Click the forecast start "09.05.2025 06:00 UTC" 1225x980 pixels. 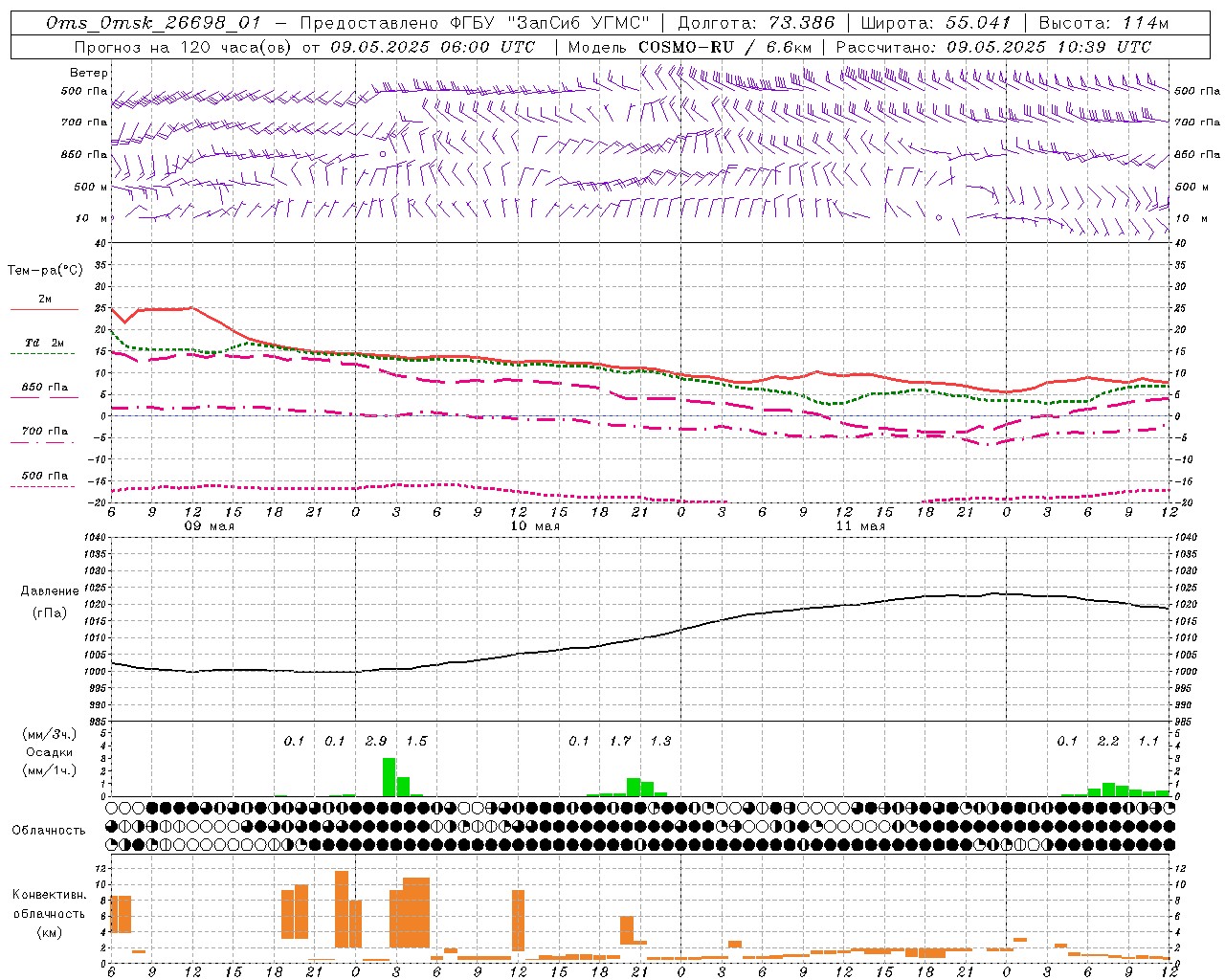coord(433,47)
